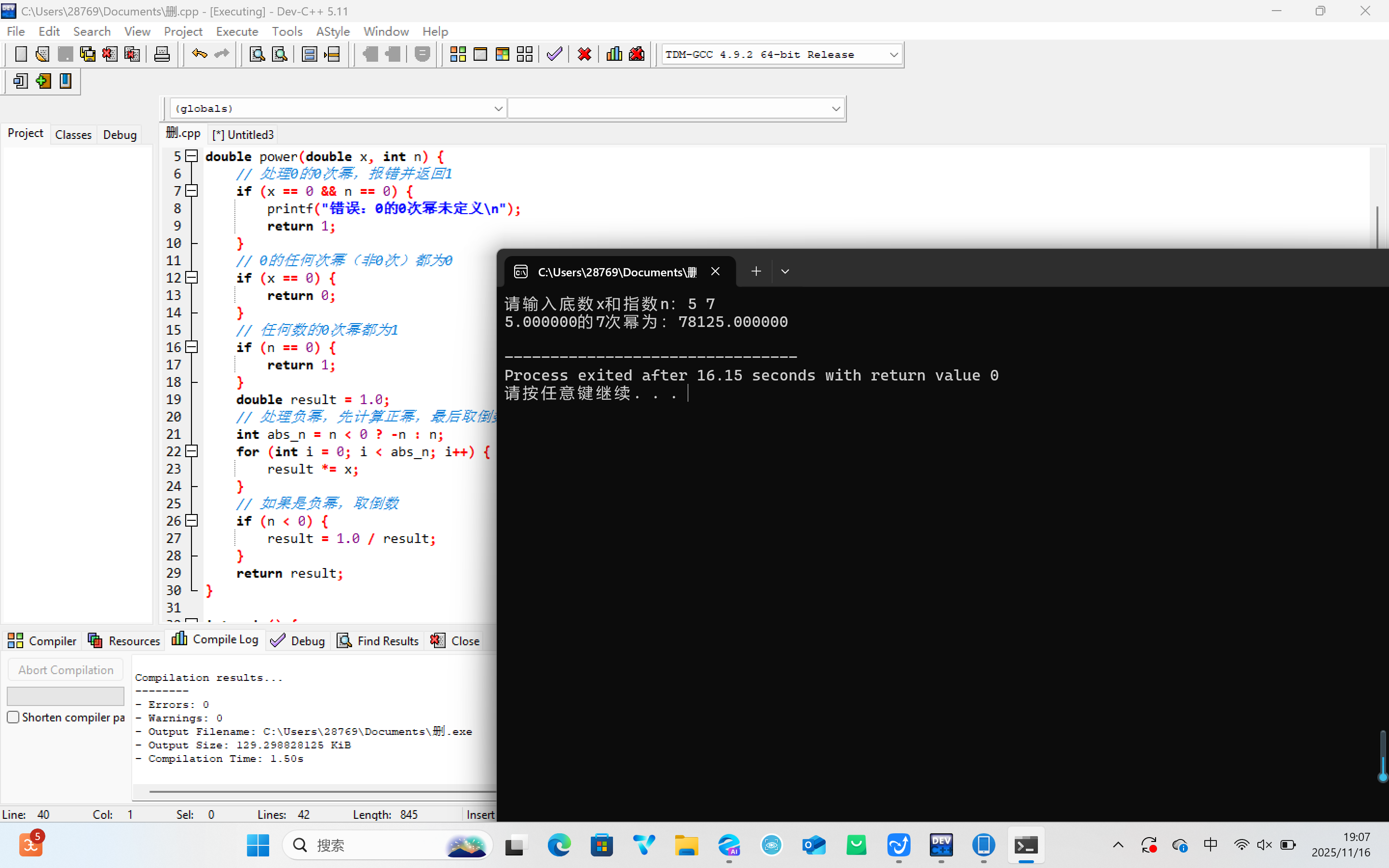Click the New file toolbar icon
The width and height of the screenshot is (1389, 868).
[x=21, y=54]
